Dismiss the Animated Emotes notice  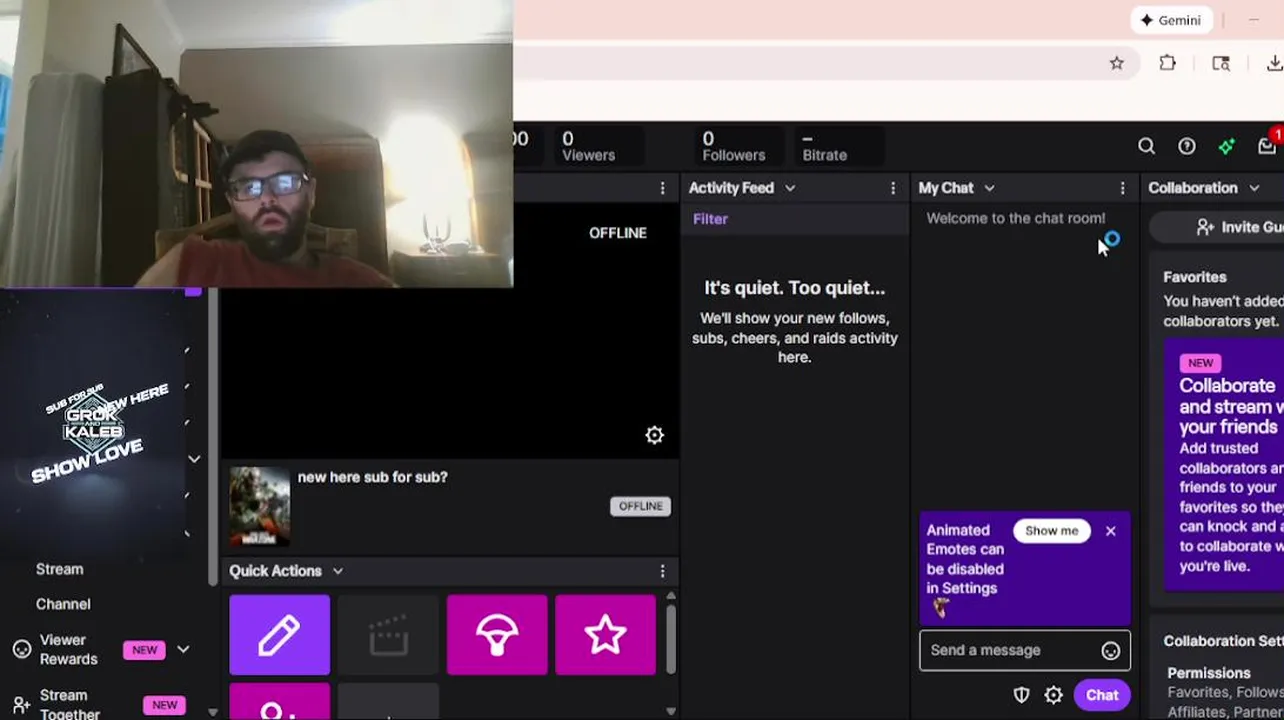(x=1110, y=531)
